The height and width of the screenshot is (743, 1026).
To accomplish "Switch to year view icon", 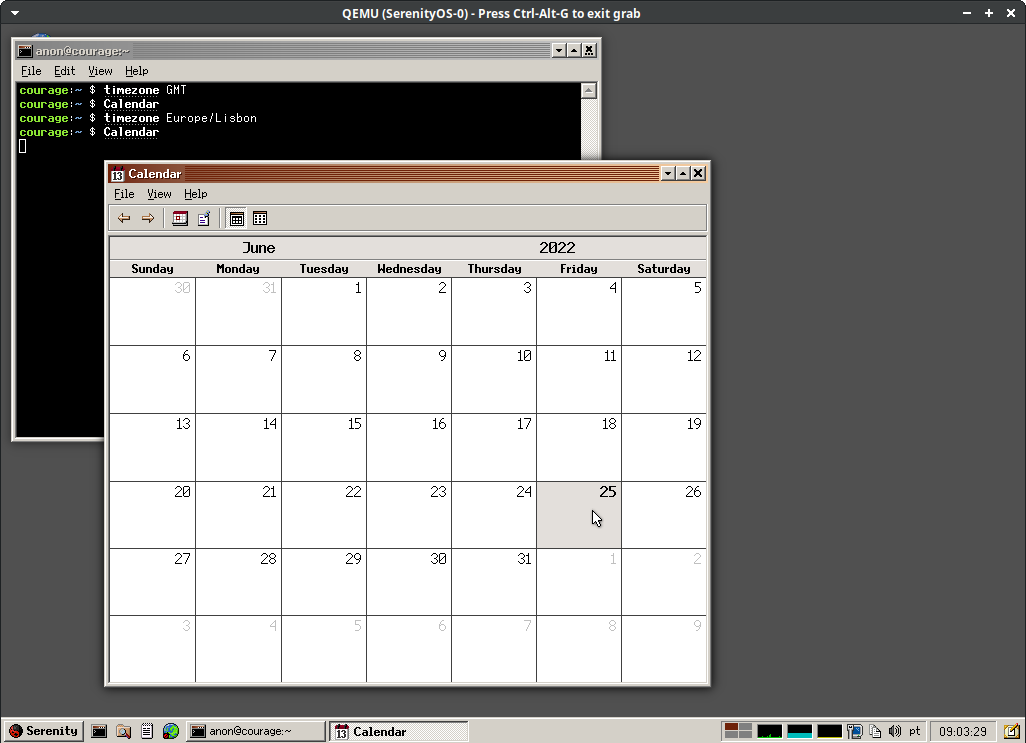I will [x=260, y=218].
